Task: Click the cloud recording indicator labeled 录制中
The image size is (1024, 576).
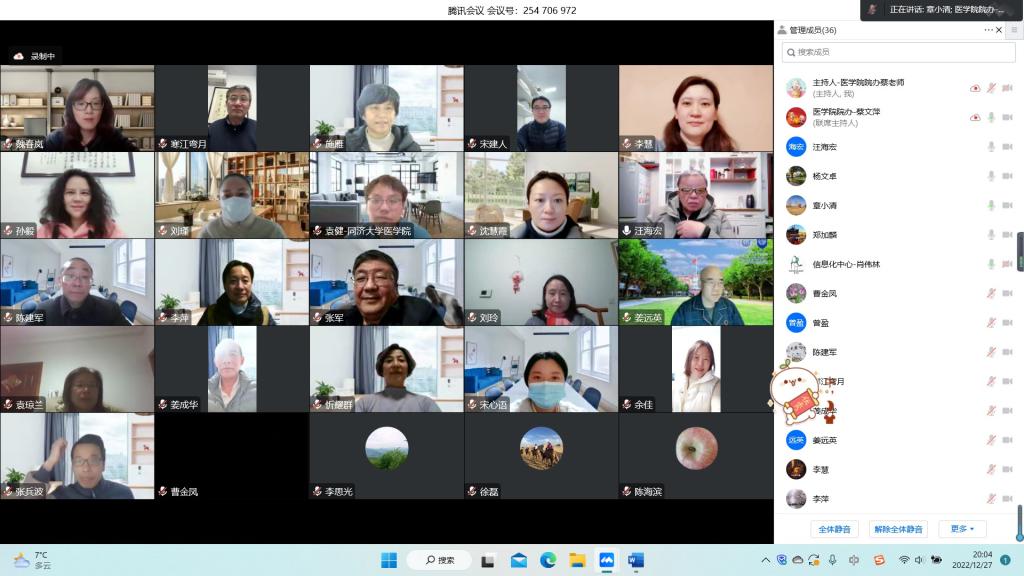Action: coord(36,56)
